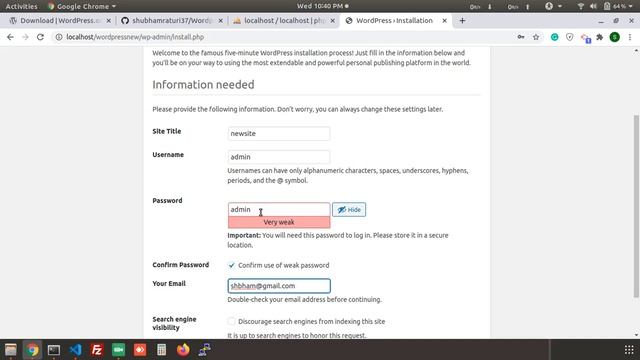Open the orange app icon in dock
Viewport: 640px width, 360px height.
click(140, 350)
